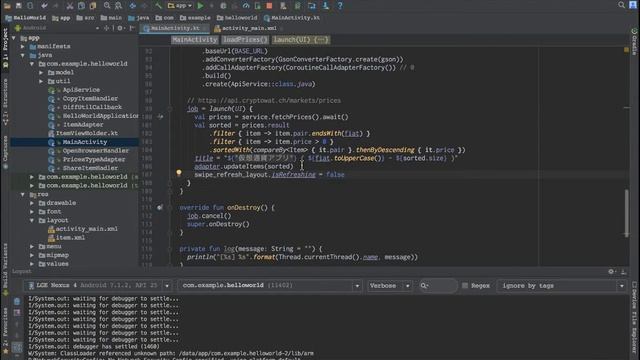
Task: Click the profiler gauge icon
Action: click(246, 6)
